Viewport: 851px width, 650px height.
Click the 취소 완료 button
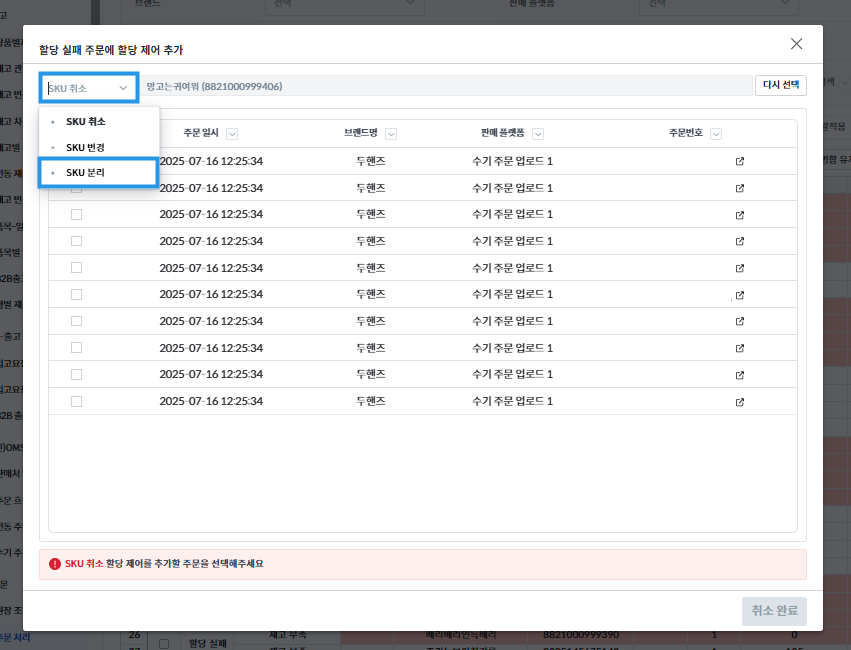[774, 611]
